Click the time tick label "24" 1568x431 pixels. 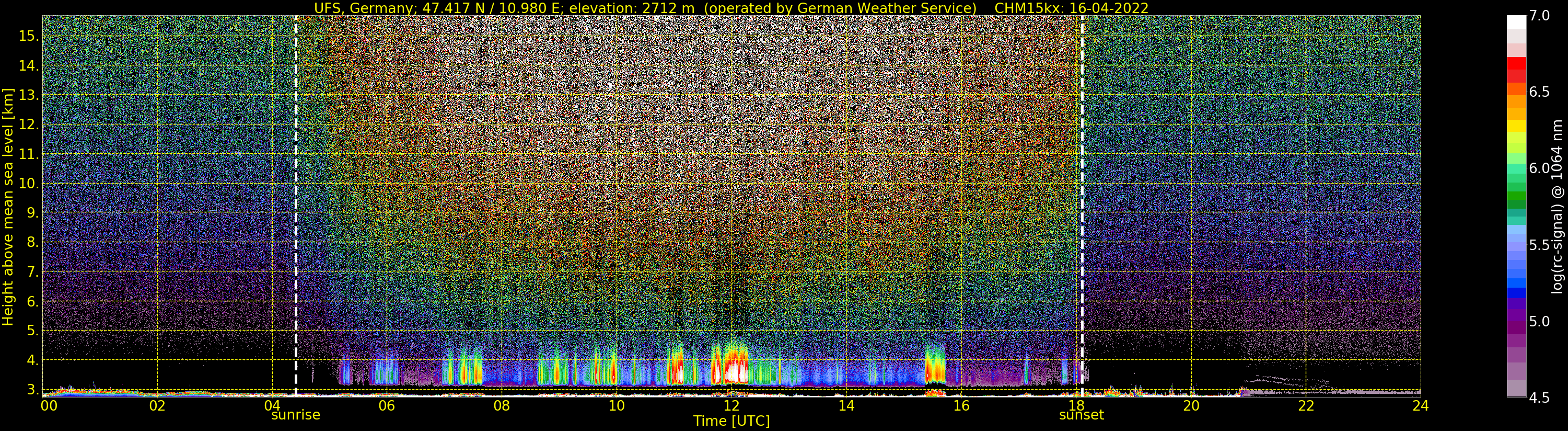point(1420,405)
